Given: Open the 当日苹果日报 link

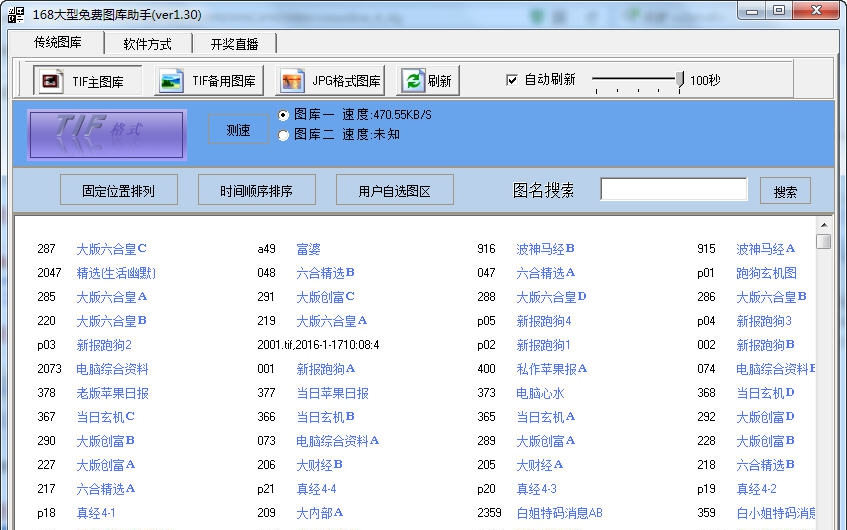Looking at the screenshot, I should coord(333,393).
